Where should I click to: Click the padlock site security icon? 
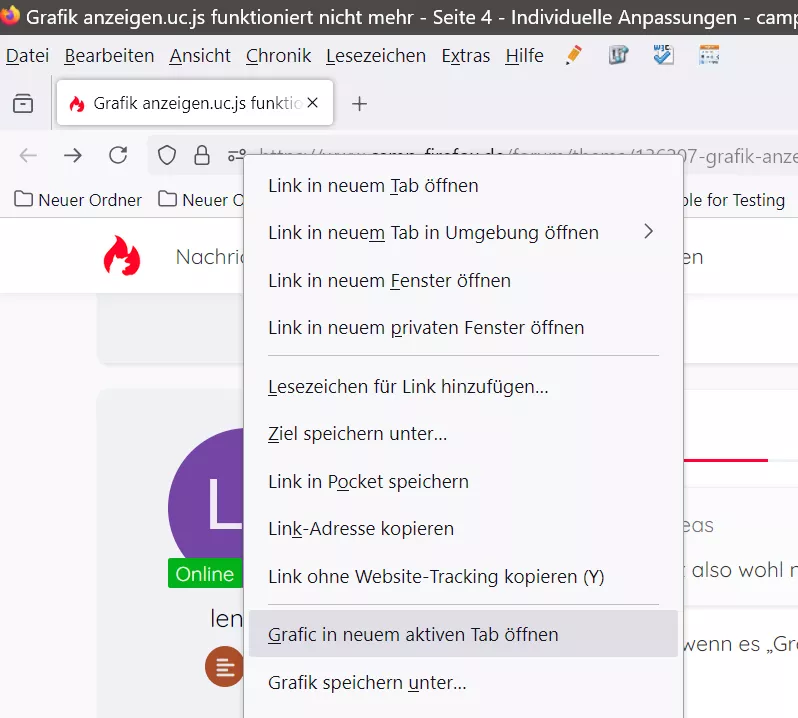tap(202, 155)
